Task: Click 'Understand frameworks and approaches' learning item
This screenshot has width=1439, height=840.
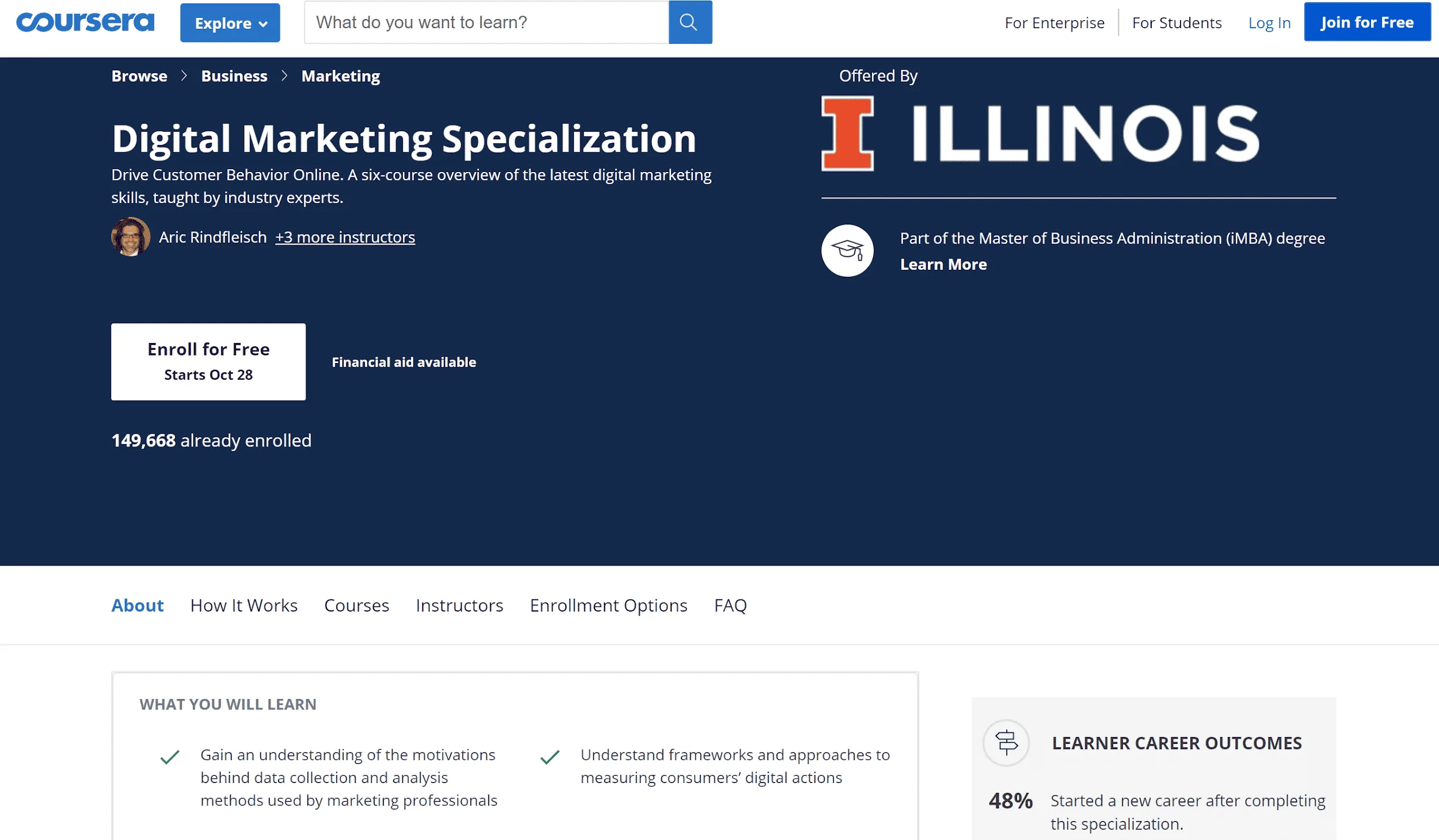Action: (x=735, y=766)
